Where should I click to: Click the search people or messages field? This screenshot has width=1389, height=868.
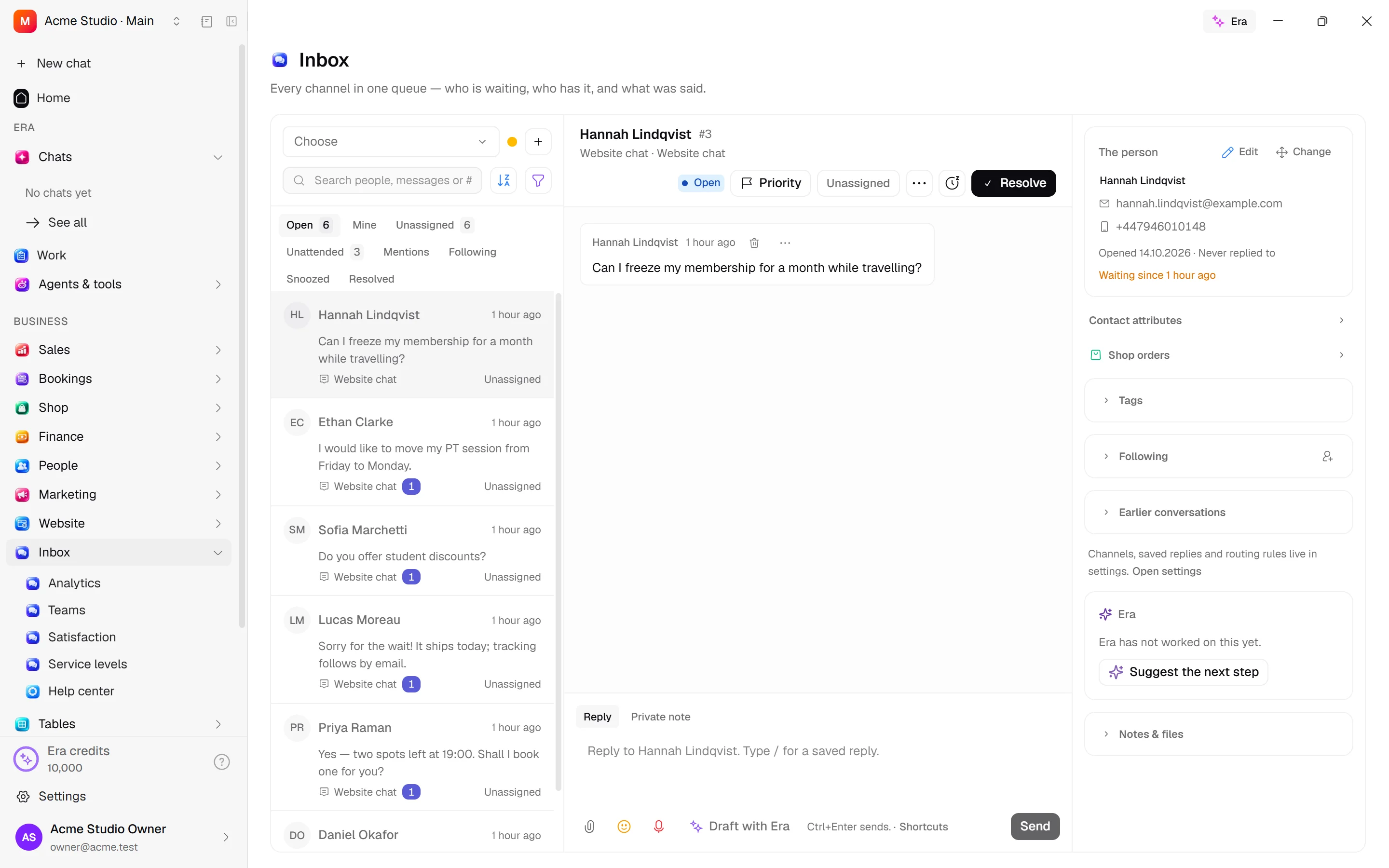click(382, 180)
